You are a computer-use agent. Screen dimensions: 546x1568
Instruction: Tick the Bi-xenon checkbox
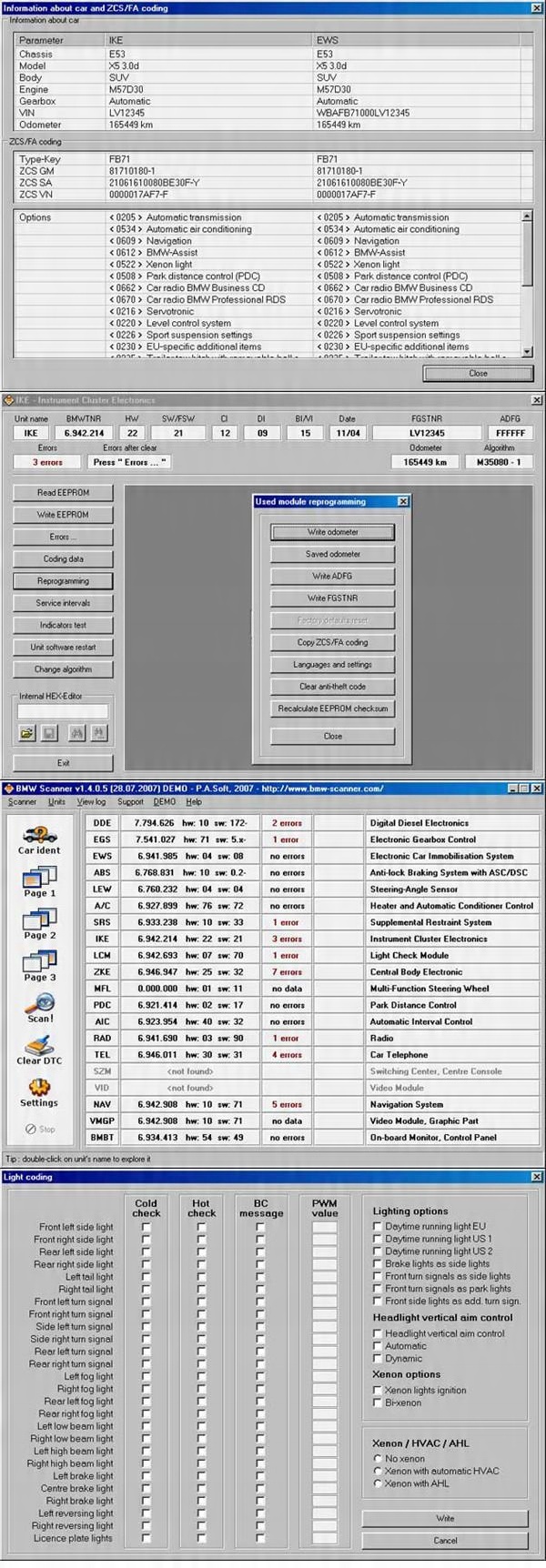[x=378, y=1402]
